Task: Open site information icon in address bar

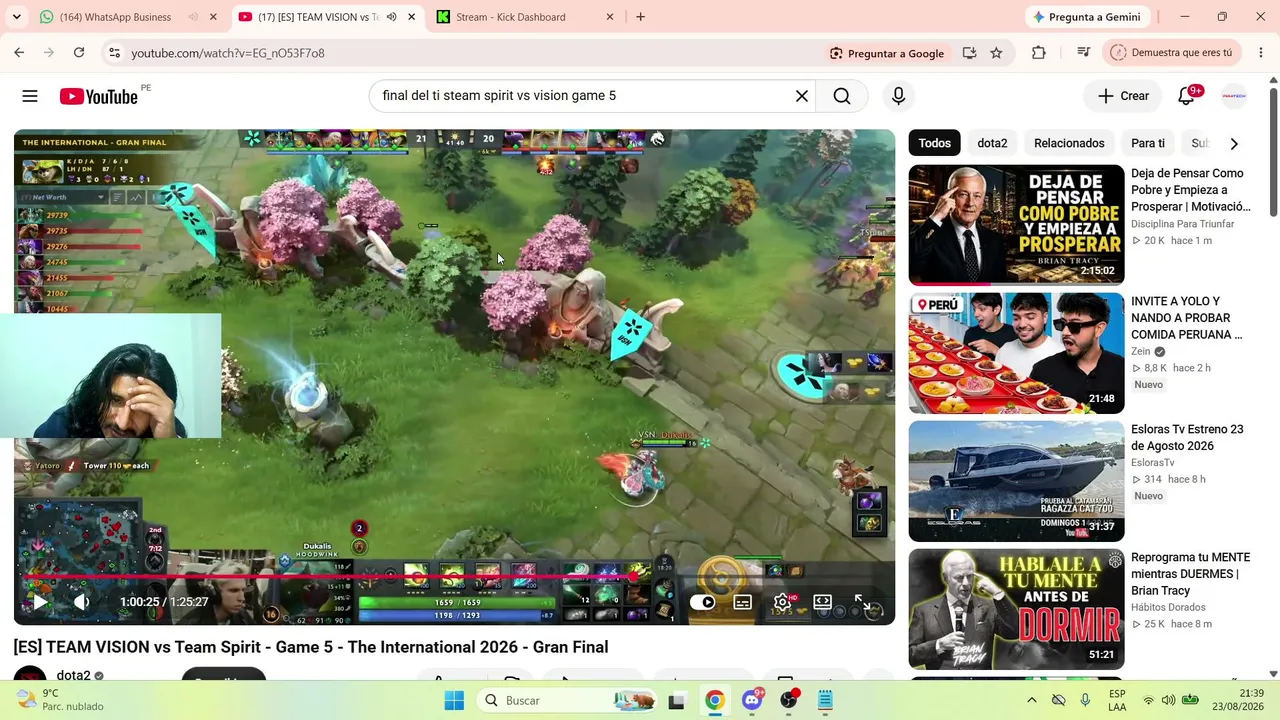Action: pos(114,53)
